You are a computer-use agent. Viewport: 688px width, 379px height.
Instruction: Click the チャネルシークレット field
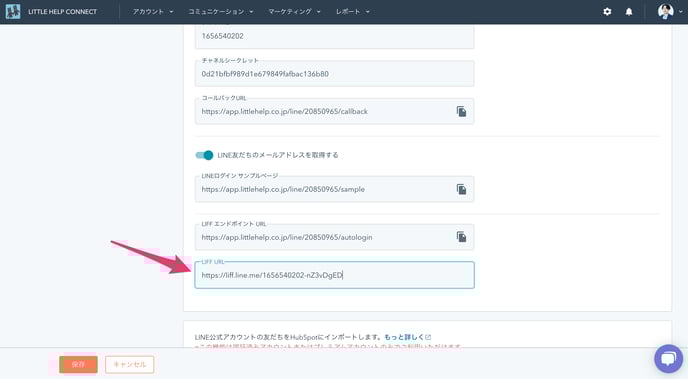pos(334,73)
